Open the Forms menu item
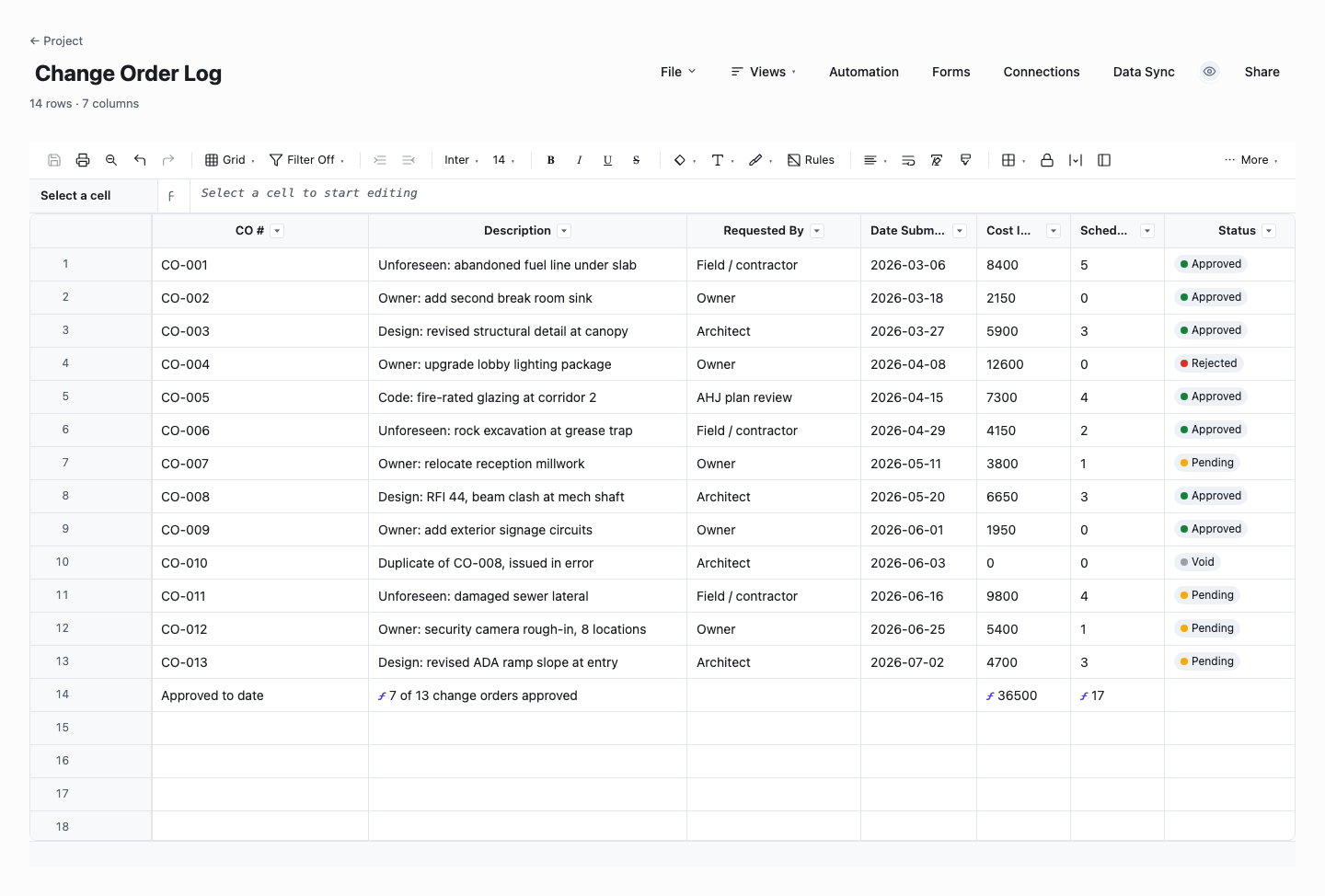1325x896 pixels. click(x=951, y=72)
